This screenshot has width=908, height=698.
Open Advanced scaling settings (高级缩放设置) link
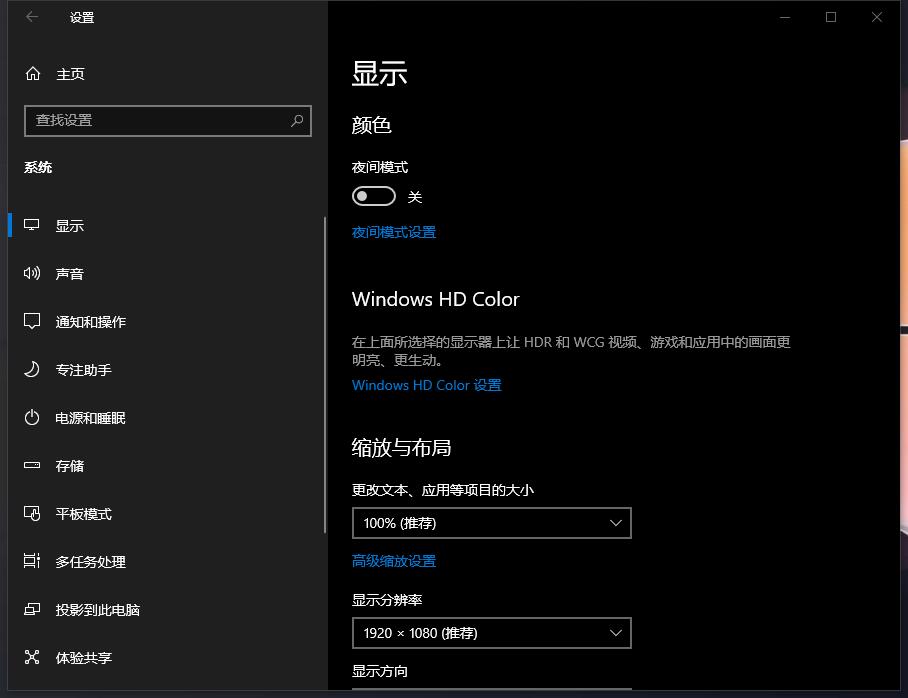(394, 561)
